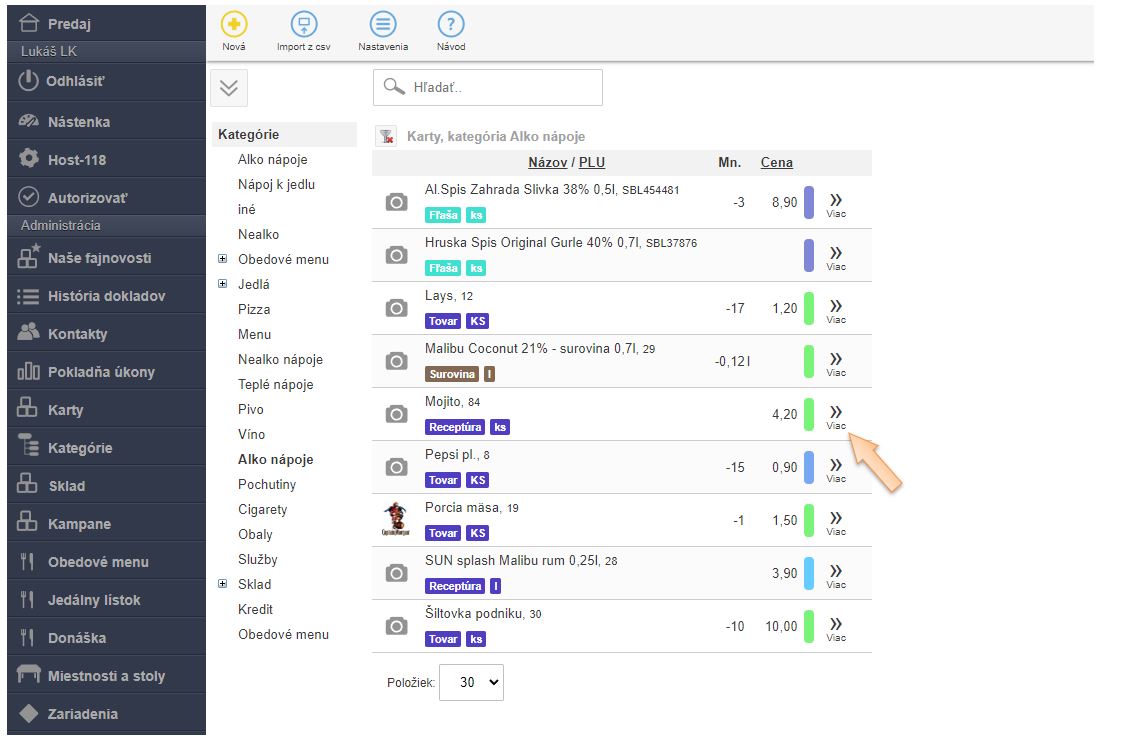The height and width of the screenshot is (742, 1122).
Task: Click Viac arrows for Mojito row
Action: tap(836, 413)
